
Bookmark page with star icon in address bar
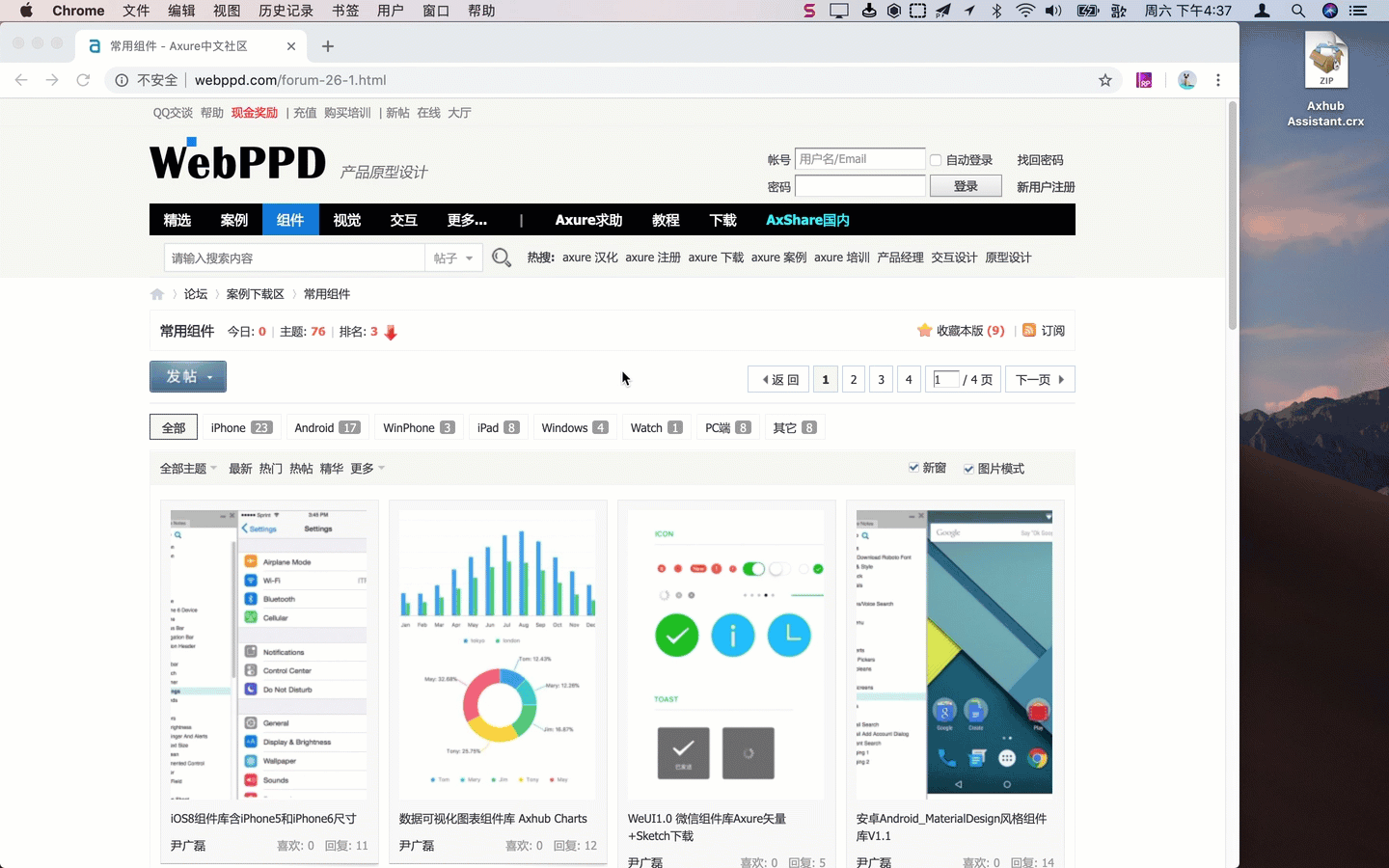pyautogui.click(x=1105, y=80)
